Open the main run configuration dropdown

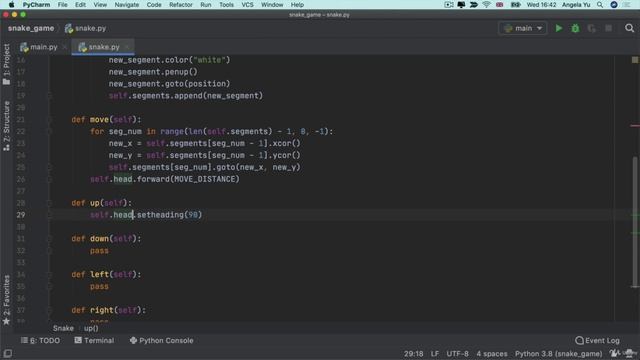click(523, 28)
